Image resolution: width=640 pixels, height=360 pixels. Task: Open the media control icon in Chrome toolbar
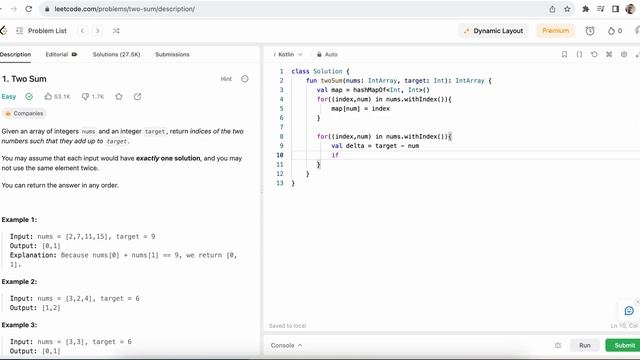[x=600, y=9]
